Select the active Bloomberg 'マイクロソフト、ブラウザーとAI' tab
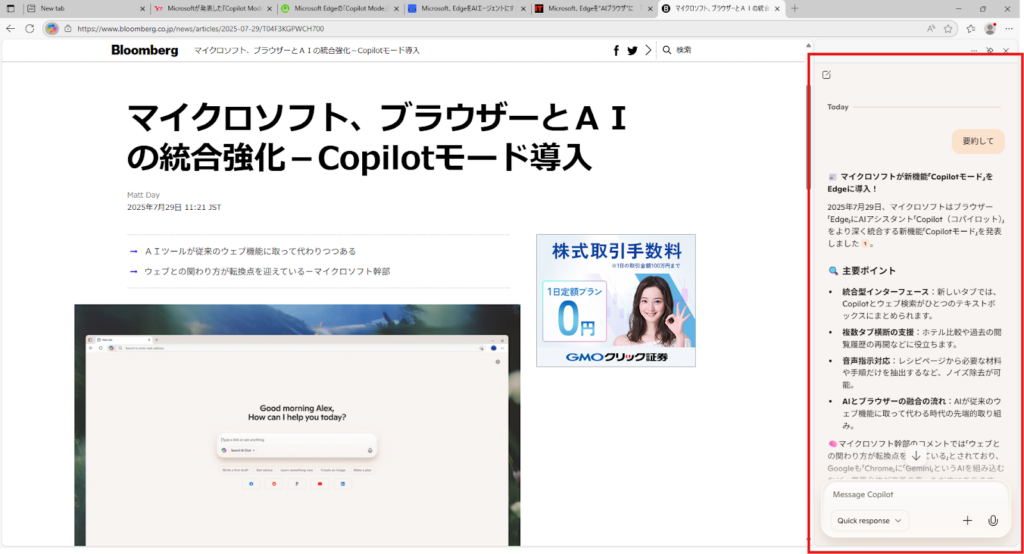This screenshot has width=1024, height=554. tap(720, 8)
